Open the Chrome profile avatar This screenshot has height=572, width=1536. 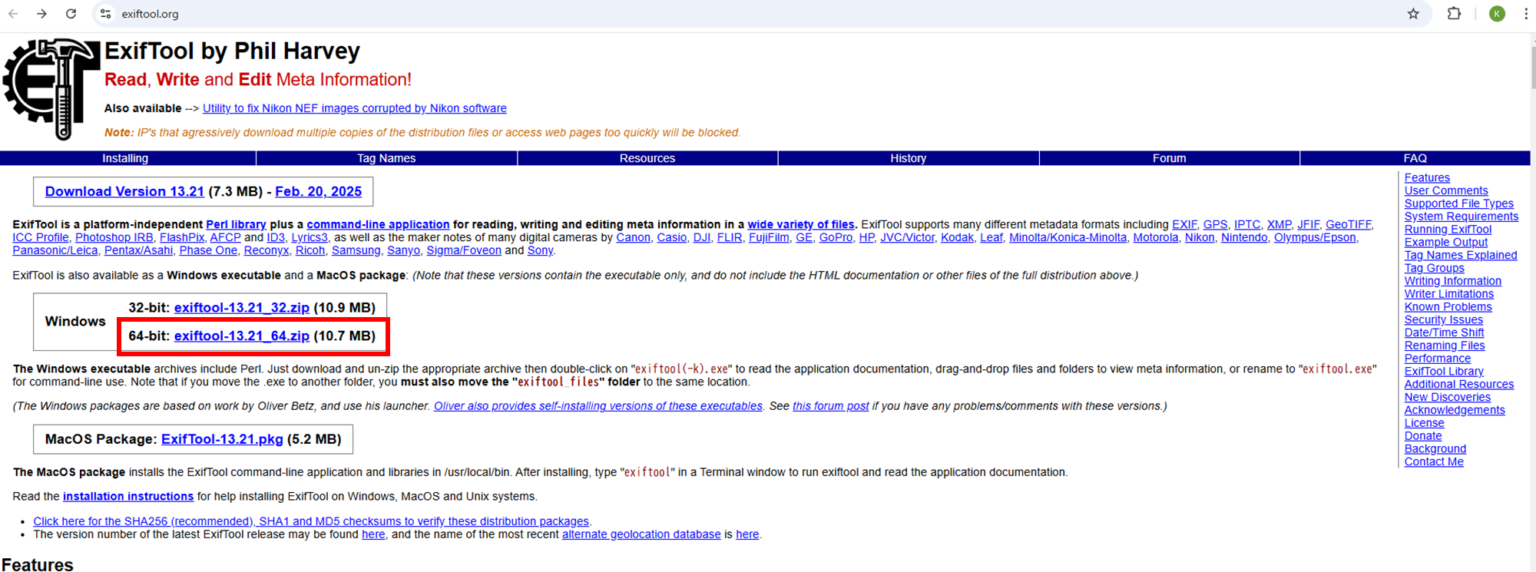pyautogui.click(x=1497, y=14)
